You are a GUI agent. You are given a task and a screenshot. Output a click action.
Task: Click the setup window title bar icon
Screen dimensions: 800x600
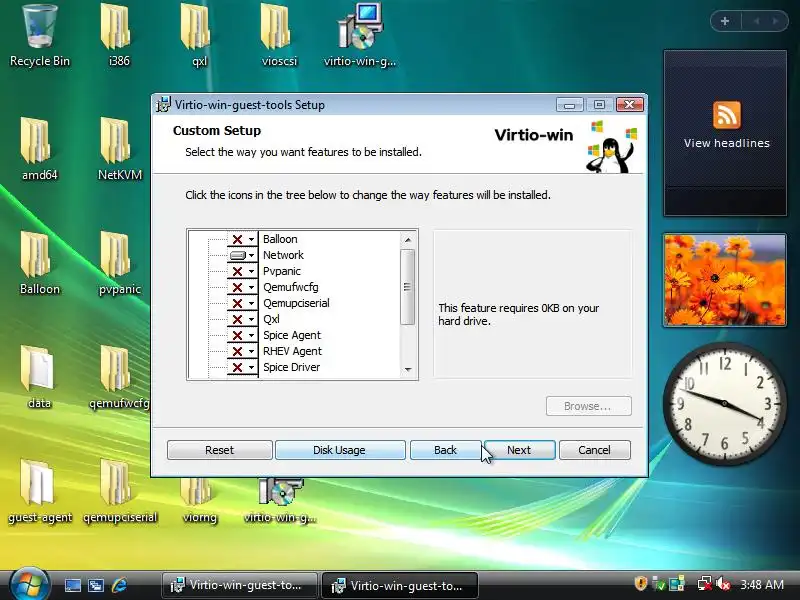(163, 105)
